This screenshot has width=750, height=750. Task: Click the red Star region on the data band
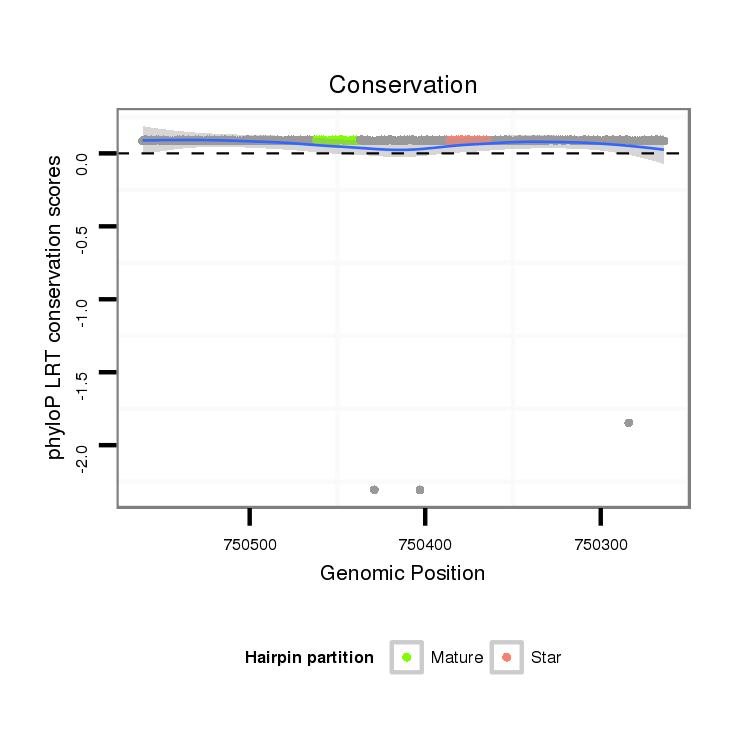(x=468, y=140)
